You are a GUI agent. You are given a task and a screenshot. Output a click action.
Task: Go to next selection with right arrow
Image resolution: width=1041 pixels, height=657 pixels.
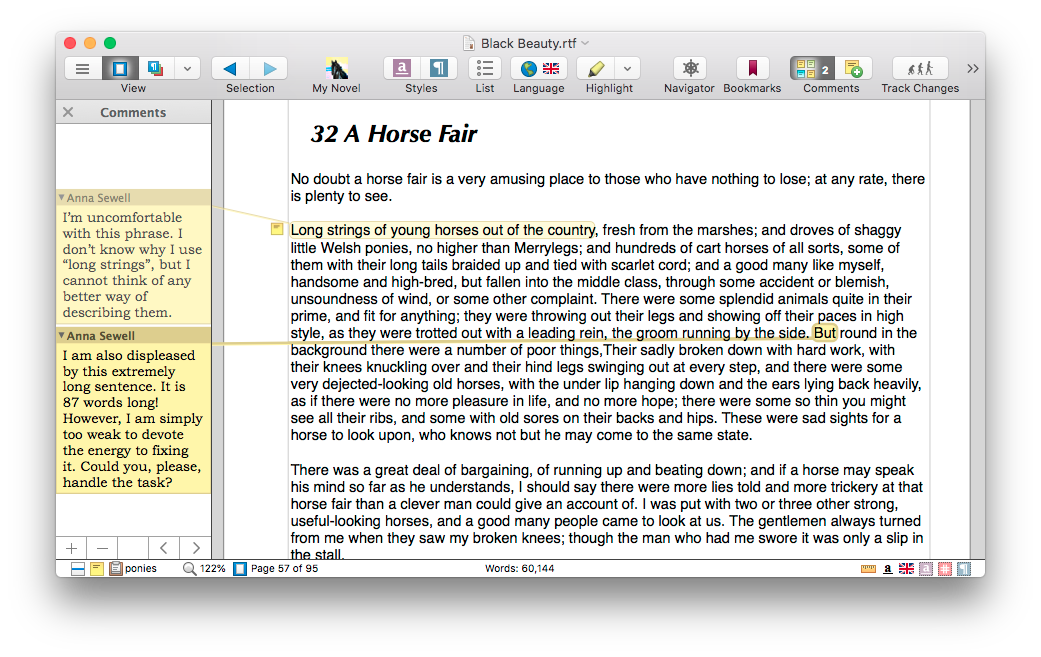coord(269,68)
